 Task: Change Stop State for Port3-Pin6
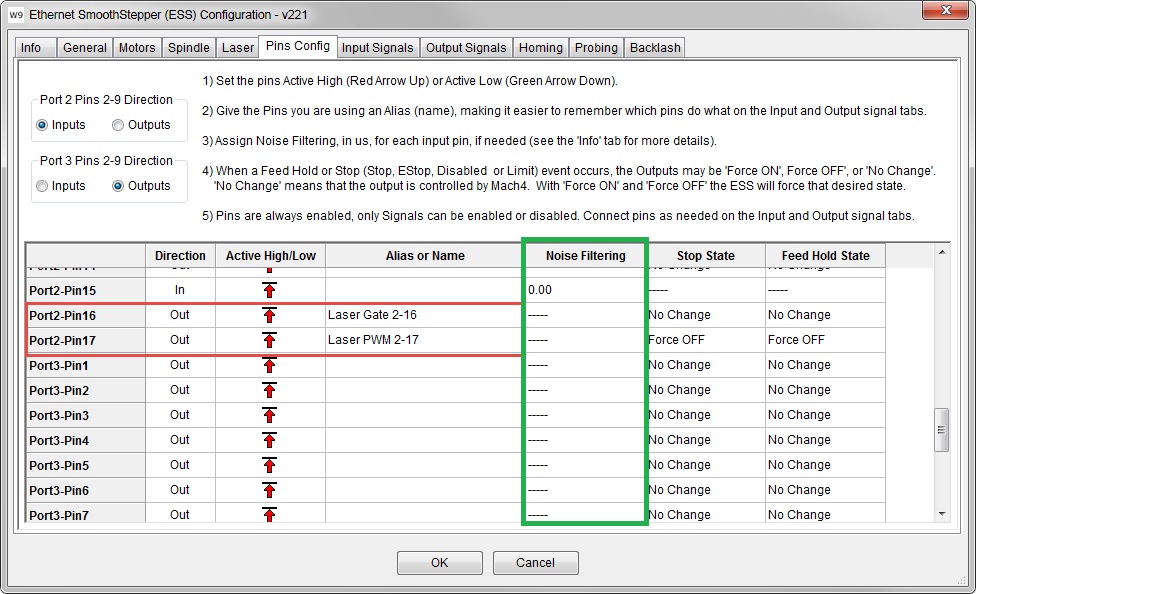706,490
